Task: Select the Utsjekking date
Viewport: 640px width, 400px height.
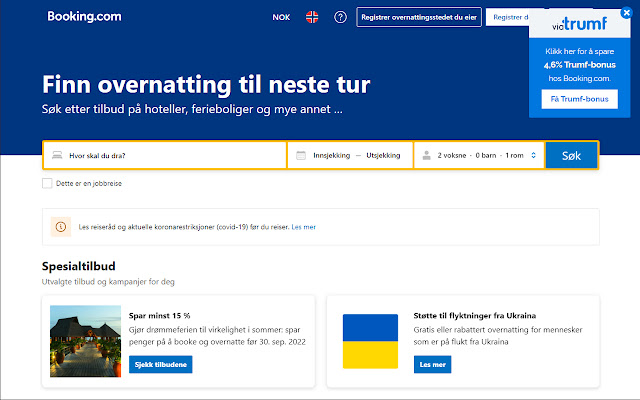Action: pos(383,155)
